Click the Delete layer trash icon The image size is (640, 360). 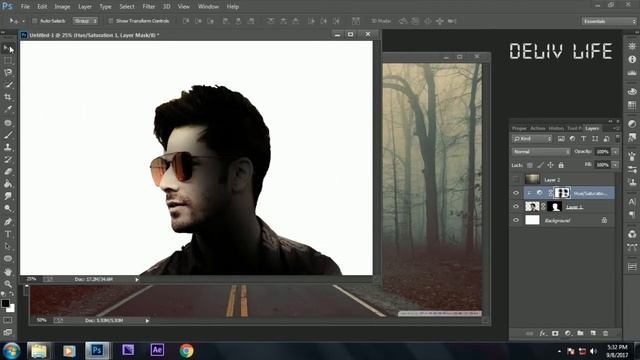tap(606, 333)
